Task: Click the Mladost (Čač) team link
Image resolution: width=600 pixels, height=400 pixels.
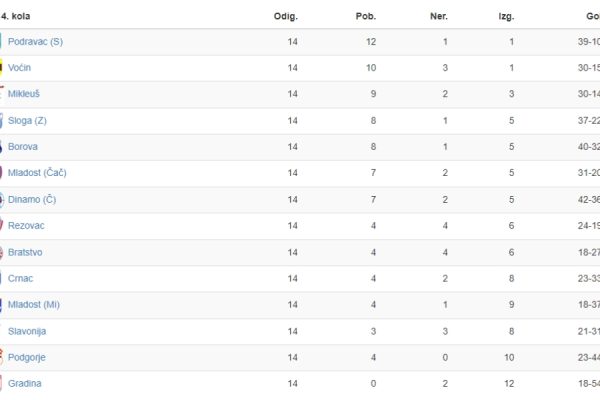Action: (x=37, y=173)
